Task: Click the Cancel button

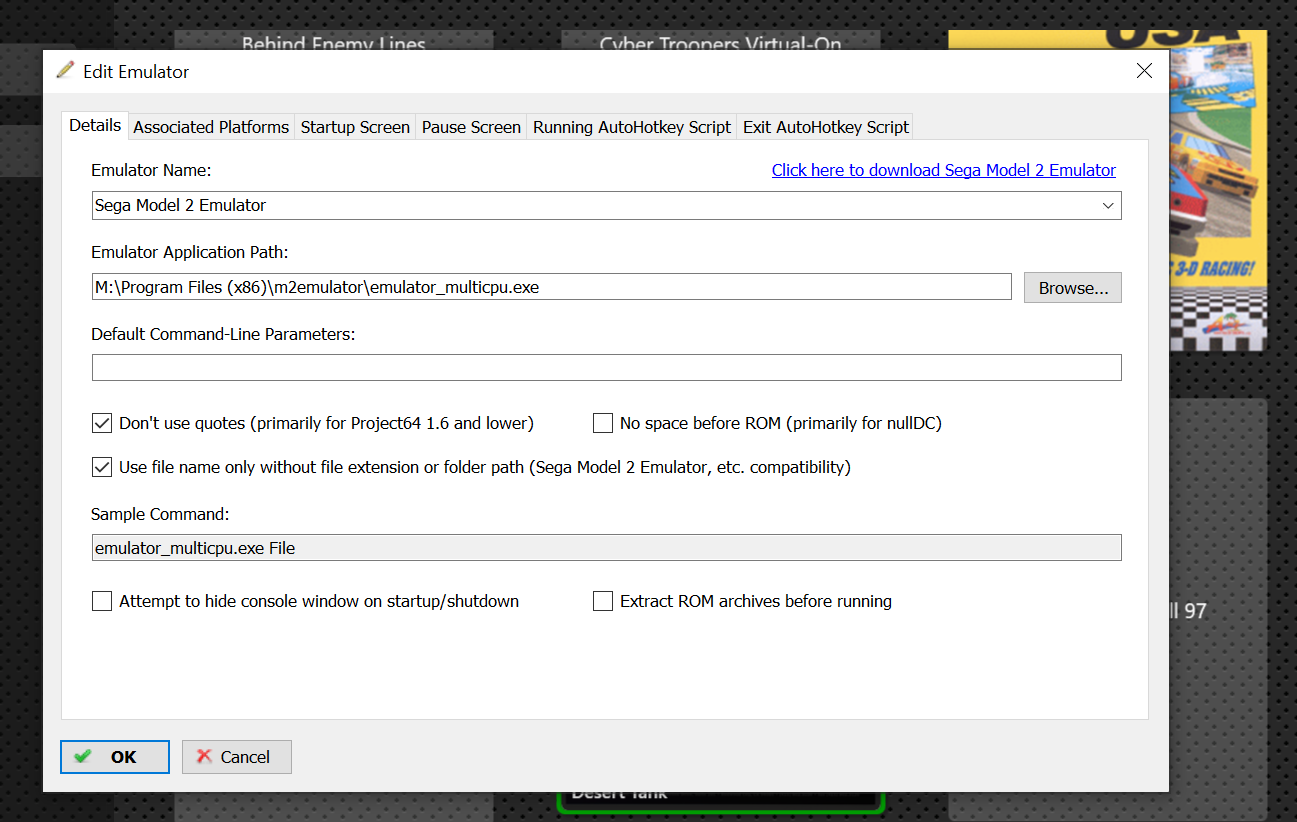Action: 237,757
